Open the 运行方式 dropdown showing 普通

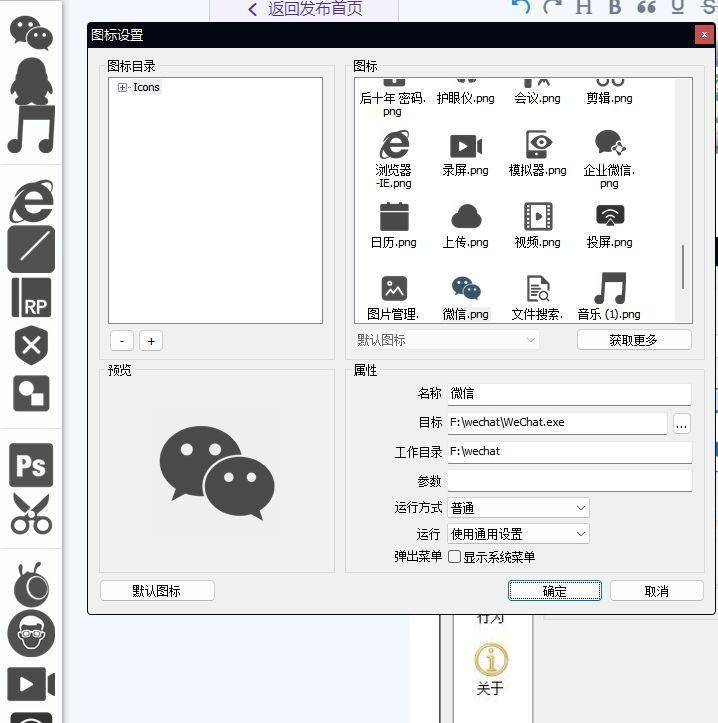518,508
